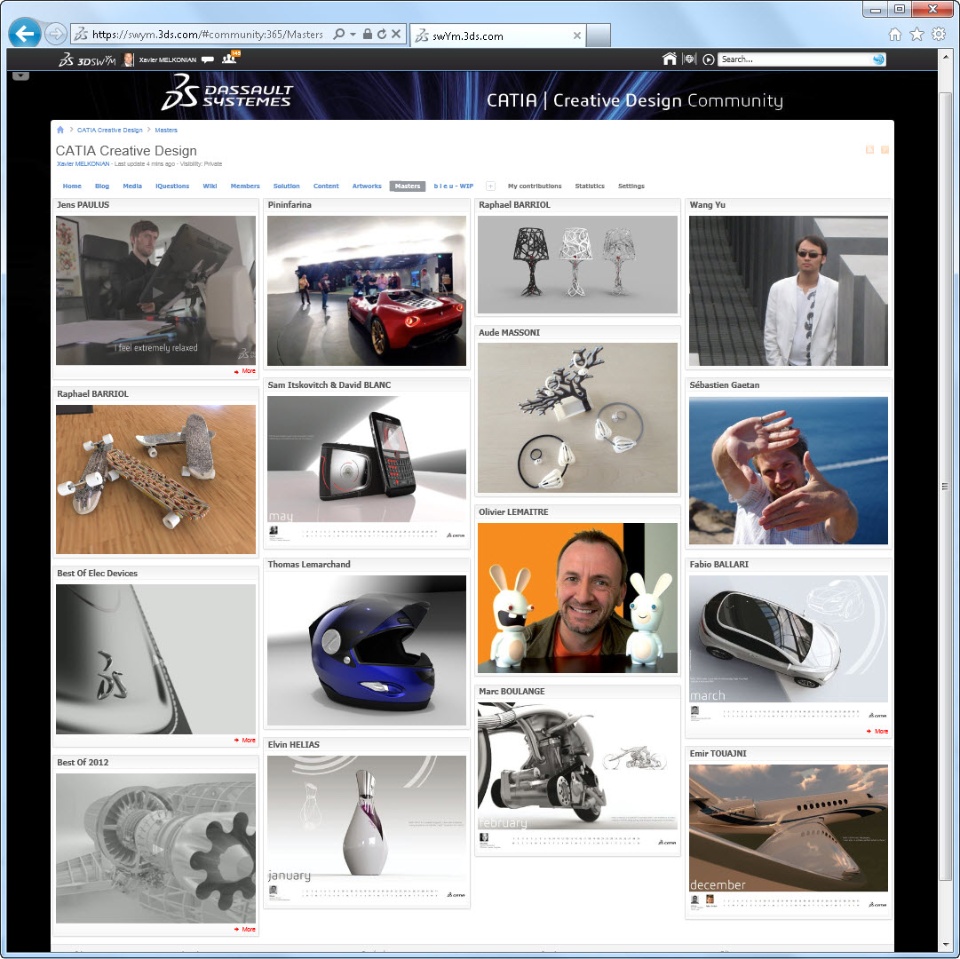Image resolution: width=960 pixels, height=959 pixels.
Task: Select the highlighted Masters tab
Action: 407,186
